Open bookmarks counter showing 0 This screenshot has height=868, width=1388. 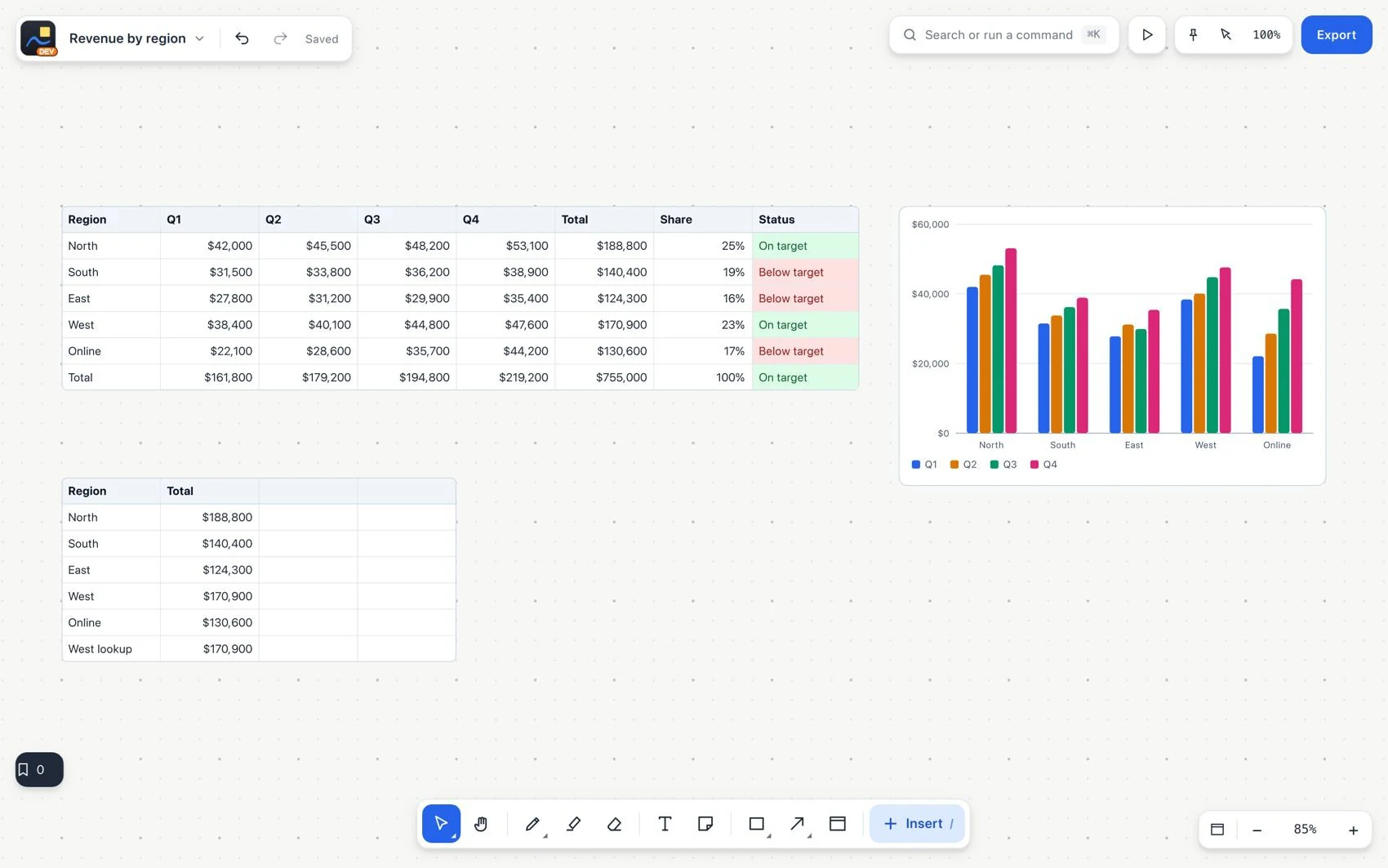click(x=39, y=769)
